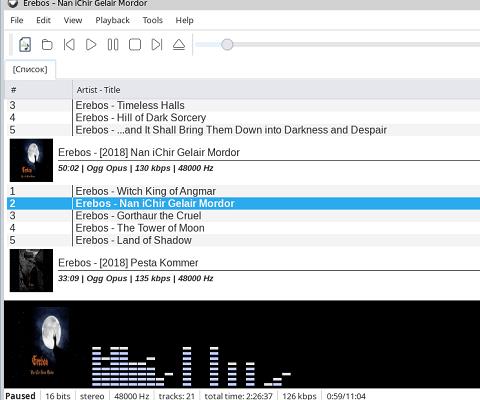This screenshot has width=480, height=400.
Task: Select track Erebos - Witch King of Angmar
Action: [x=243, y=191]
